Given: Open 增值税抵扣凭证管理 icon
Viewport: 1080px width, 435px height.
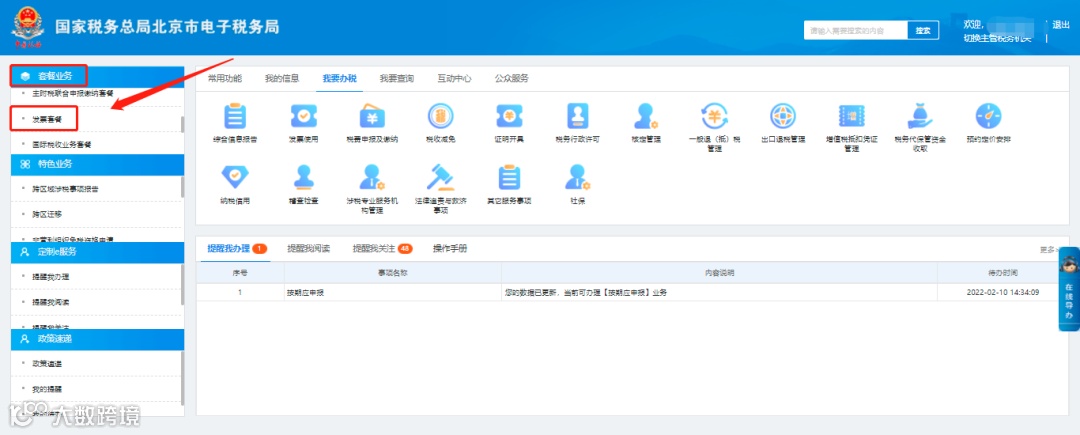Looking at the screenshot, I should coord(851,116).
